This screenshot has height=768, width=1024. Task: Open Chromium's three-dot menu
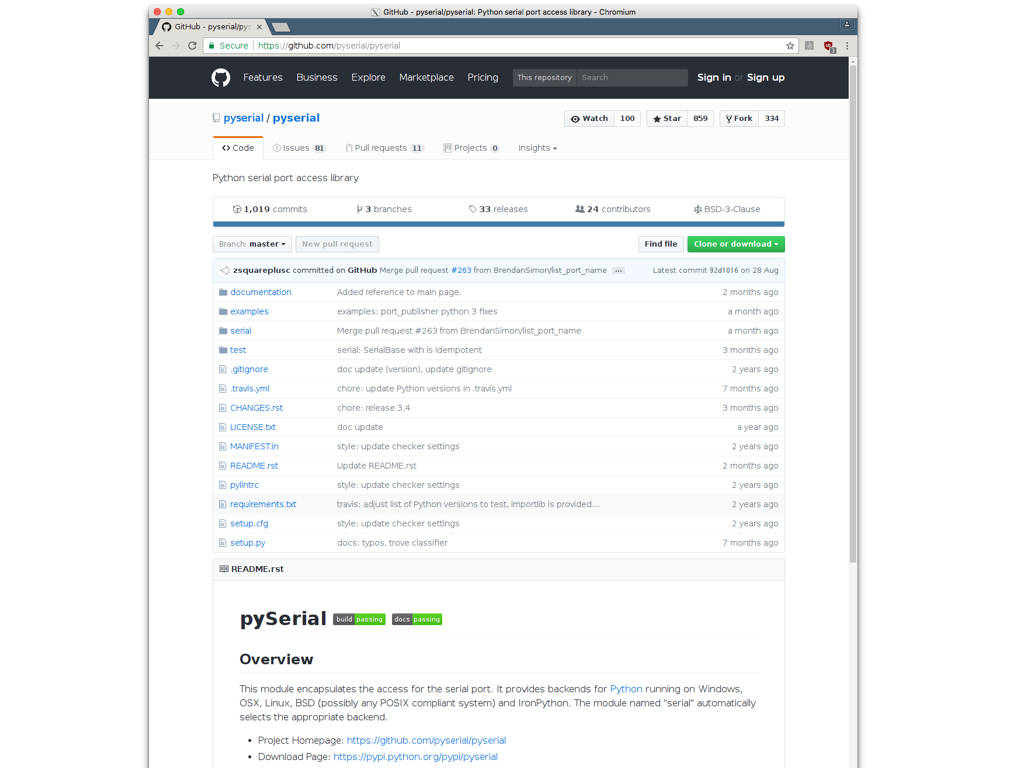point(847,46)
